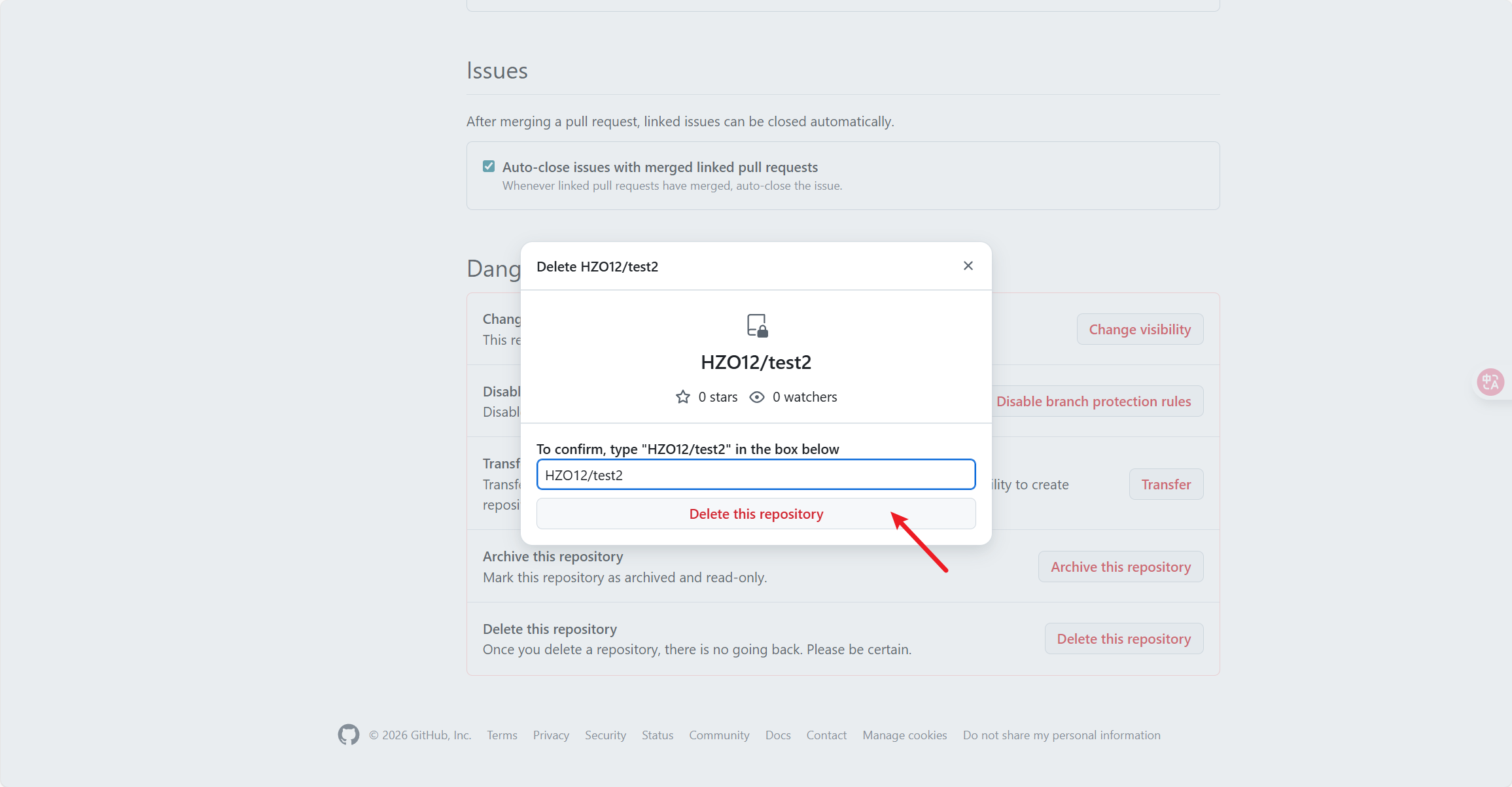Close the Delete HZO12/test2 dialog
The width and height of the screenshot is (1512, 787).
[968, 266]
